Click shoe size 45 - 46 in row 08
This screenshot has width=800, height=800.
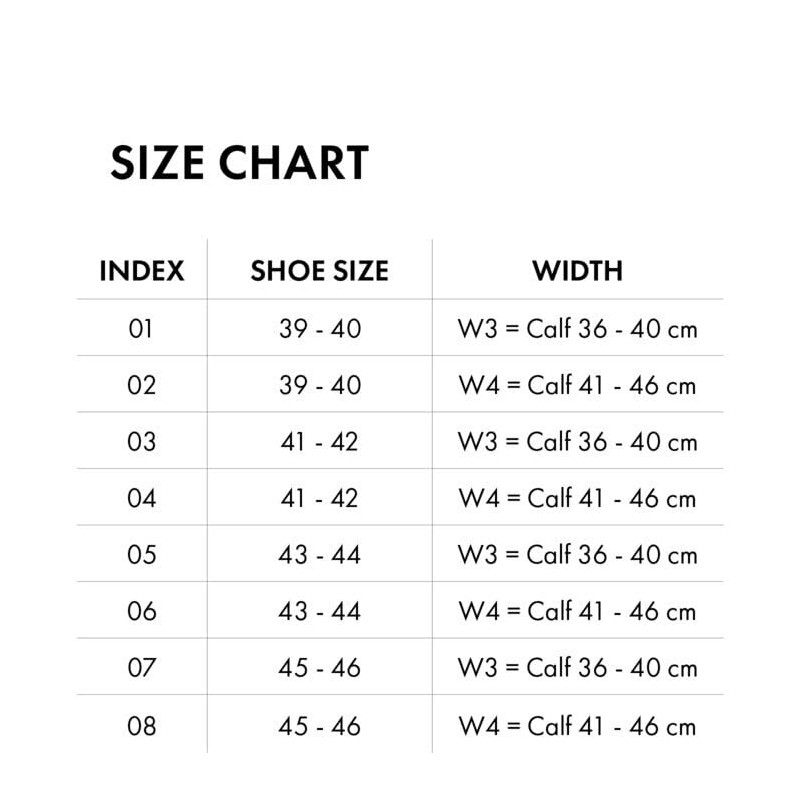pos(319,725)
